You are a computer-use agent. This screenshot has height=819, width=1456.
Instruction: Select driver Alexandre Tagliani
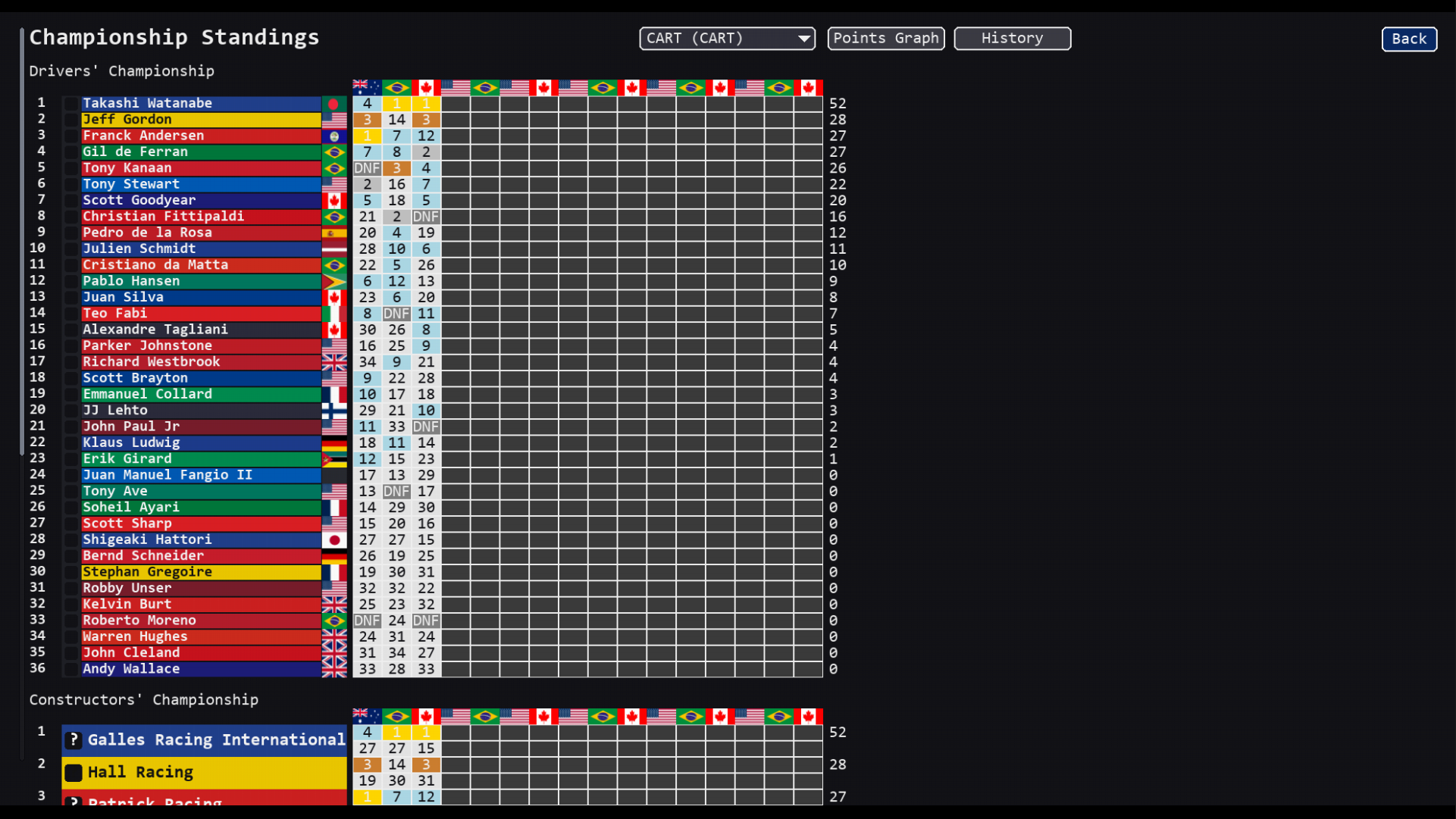coord(202,330)
